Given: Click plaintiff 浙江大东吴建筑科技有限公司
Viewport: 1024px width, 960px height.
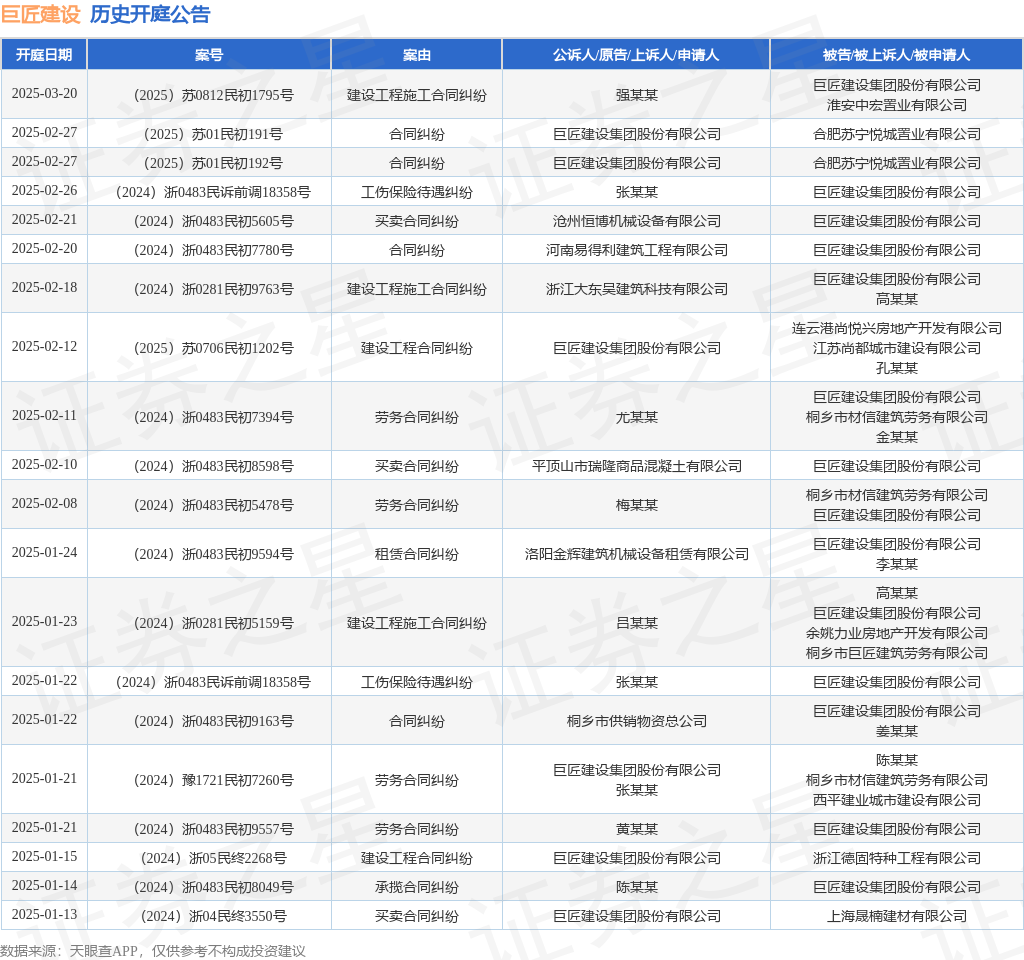Looking at the screenshot, I should click(637, 289).
